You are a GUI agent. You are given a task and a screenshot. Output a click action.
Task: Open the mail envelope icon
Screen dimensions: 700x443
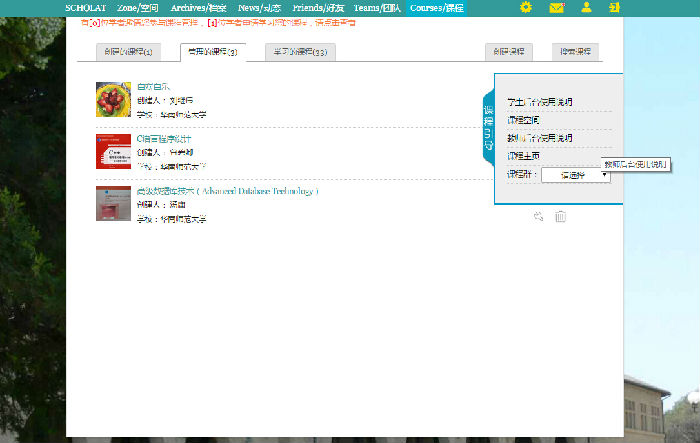(x=557, y=8)
